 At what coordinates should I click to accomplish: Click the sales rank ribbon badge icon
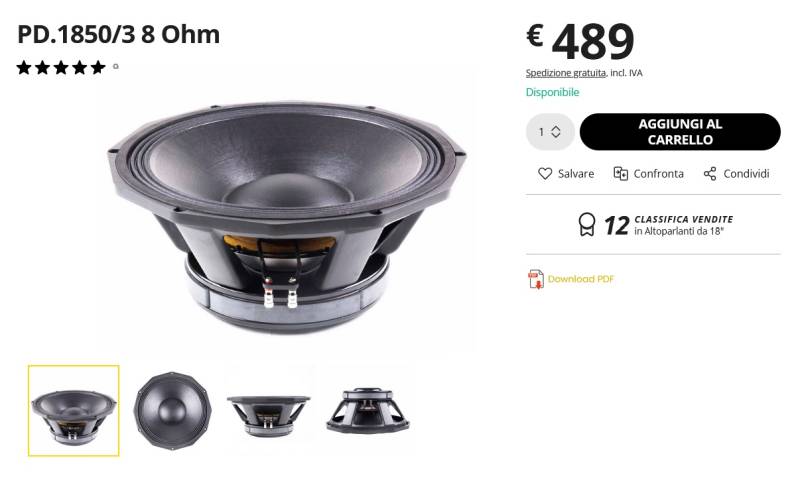click(x=587, y=225)
